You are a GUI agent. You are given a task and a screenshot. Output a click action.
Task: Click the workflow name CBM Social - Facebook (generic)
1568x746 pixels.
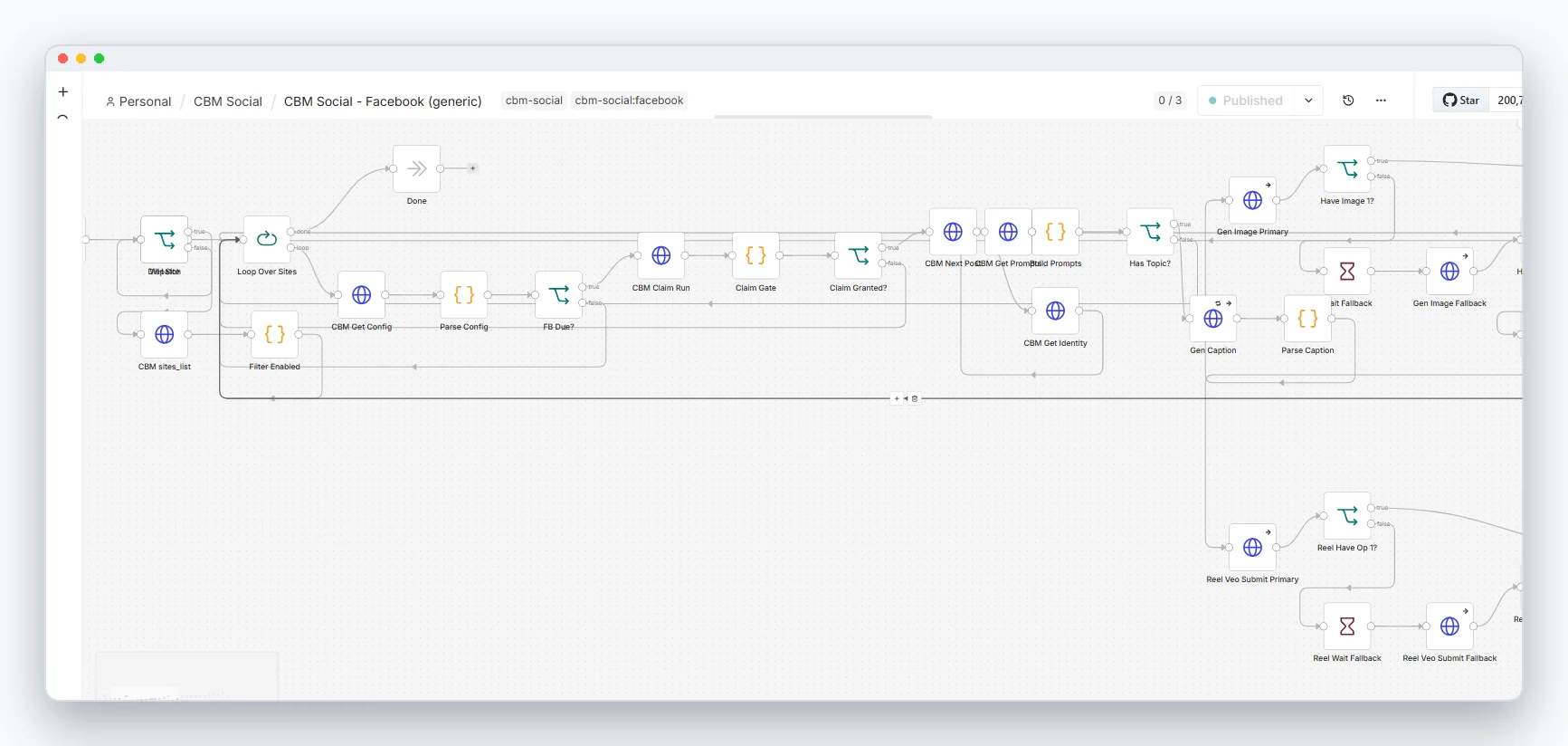coord(383,101)
